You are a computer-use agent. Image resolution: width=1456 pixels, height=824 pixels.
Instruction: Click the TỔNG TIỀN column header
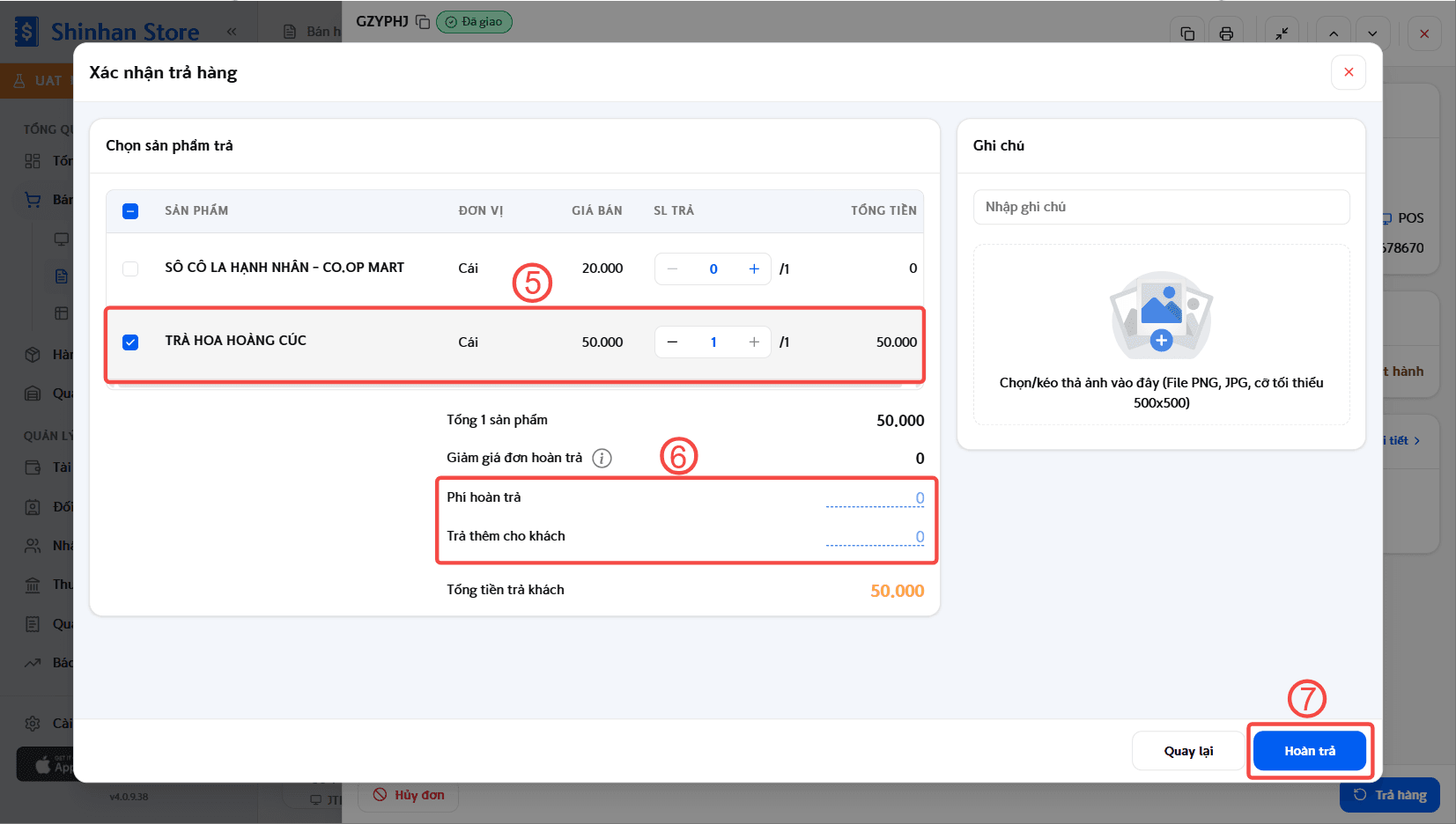point(883,210)
